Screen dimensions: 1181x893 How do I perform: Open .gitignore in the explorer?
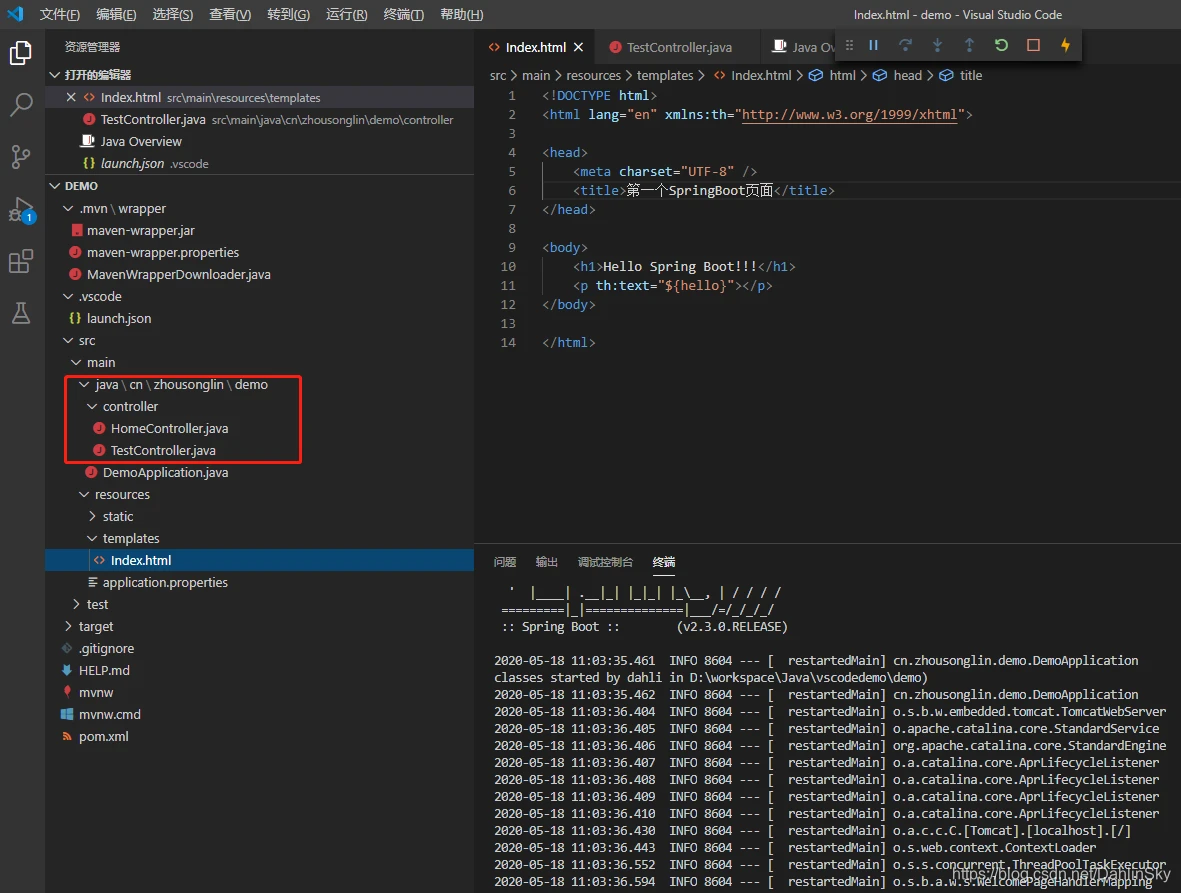tap(106, 648)
